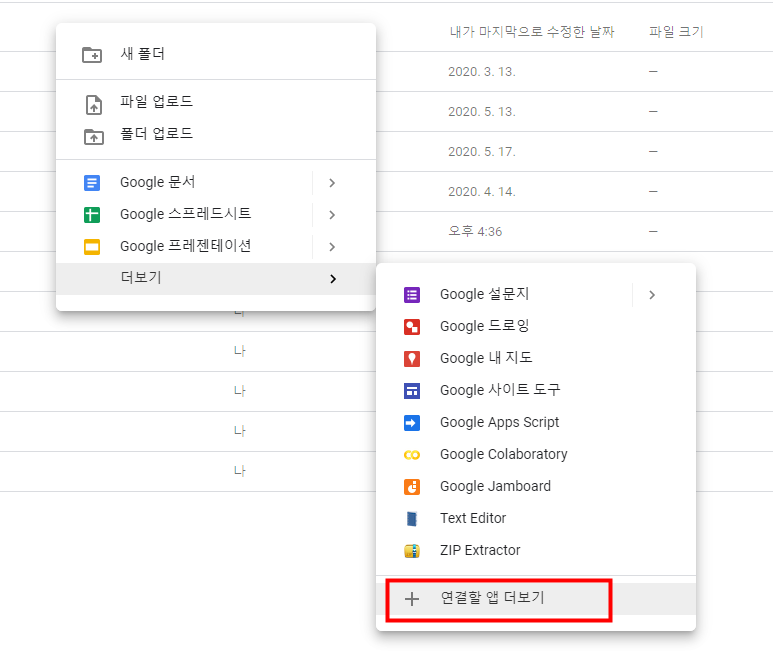Expand the Google 설문지 submenu arrow
The width and height of the screenshot is (773, 663).
pos(652,295)
